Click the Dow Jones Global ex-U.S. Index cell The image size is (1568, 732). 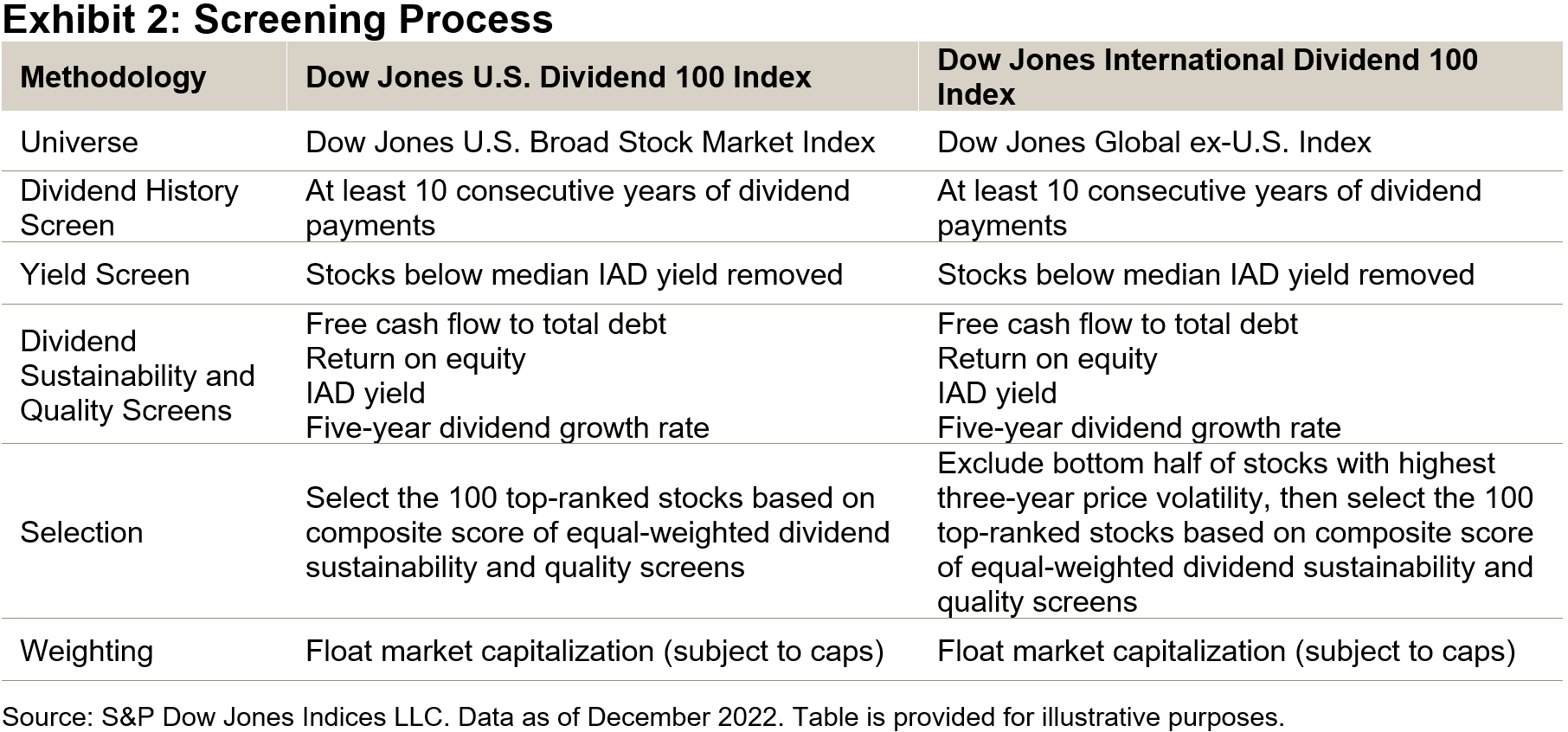pyautogui.click(x=1154, y=142)
